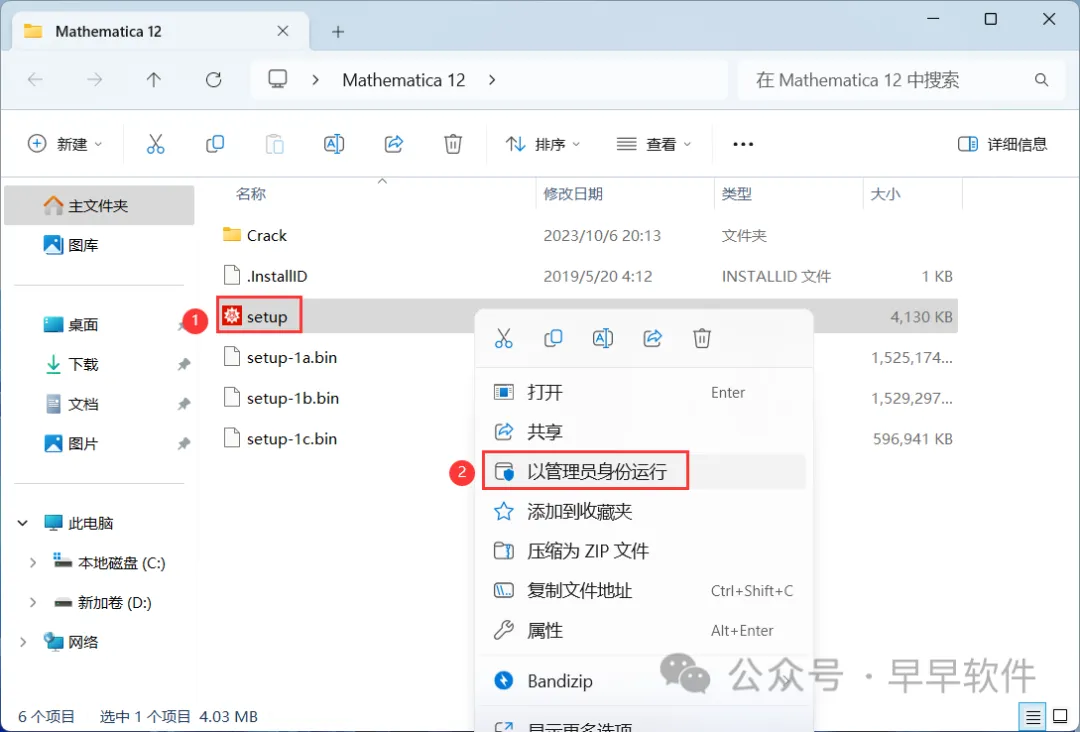Viewport: 1080px width, 732px height.
Task: Open the toolbar three-dot more options menu
Action: coord(742,144)
